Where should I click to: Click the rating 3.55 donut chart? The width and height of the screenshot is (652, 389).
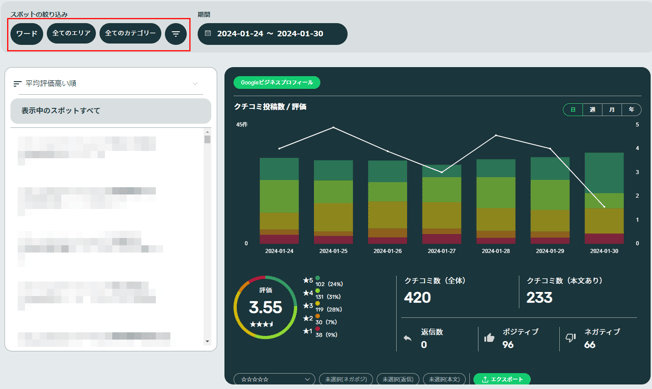point(265,307)
